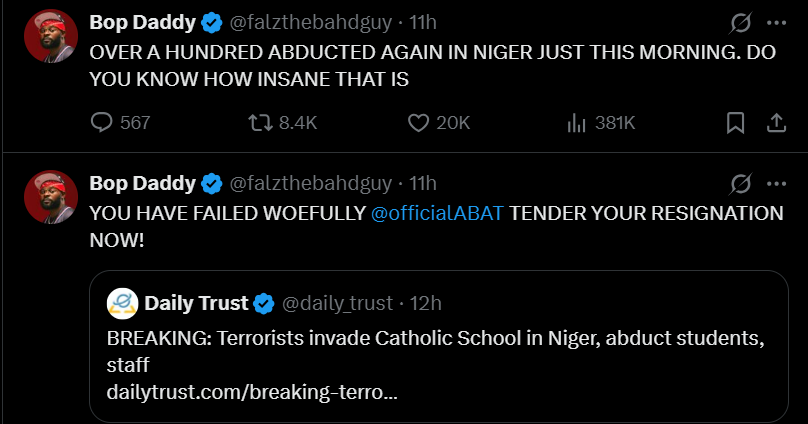Click the @officialABAT mention

443,213
